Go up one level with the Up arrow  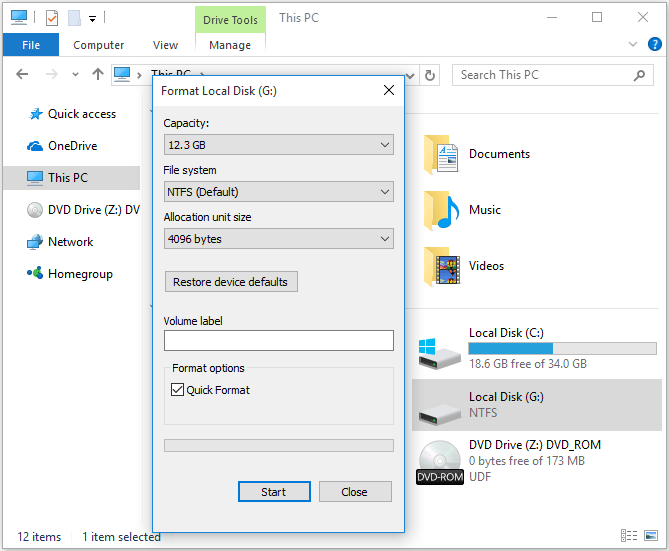[x=98, y=74]
